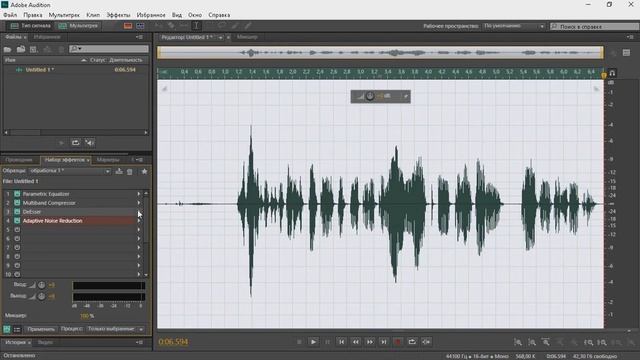Image resolution: width=640 pixels, height=360 pixels.
Task: Select the Time Selection tool
Action: point(196,26)
